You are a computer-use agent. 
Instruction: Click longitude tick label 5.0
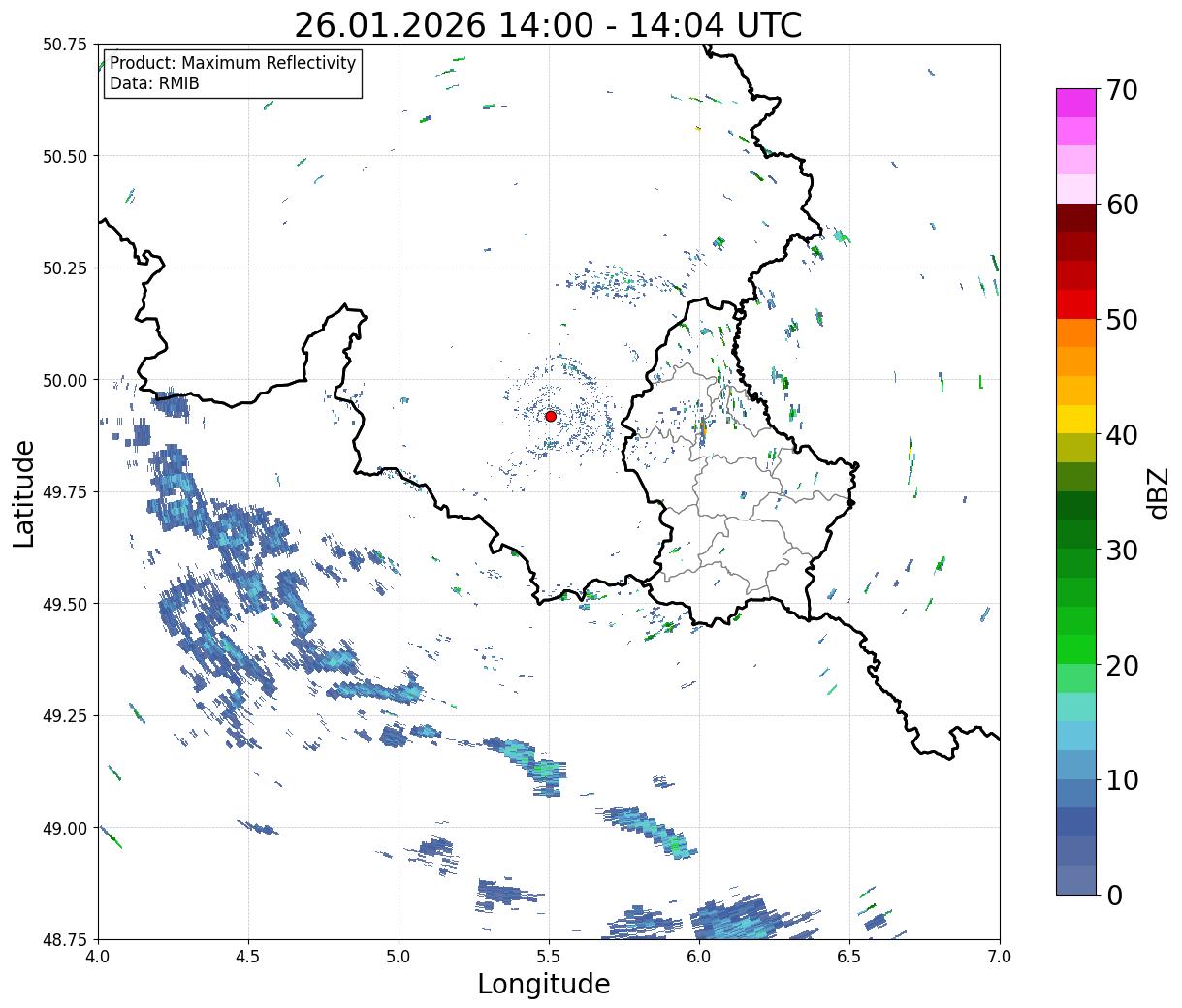coord(399,957)
